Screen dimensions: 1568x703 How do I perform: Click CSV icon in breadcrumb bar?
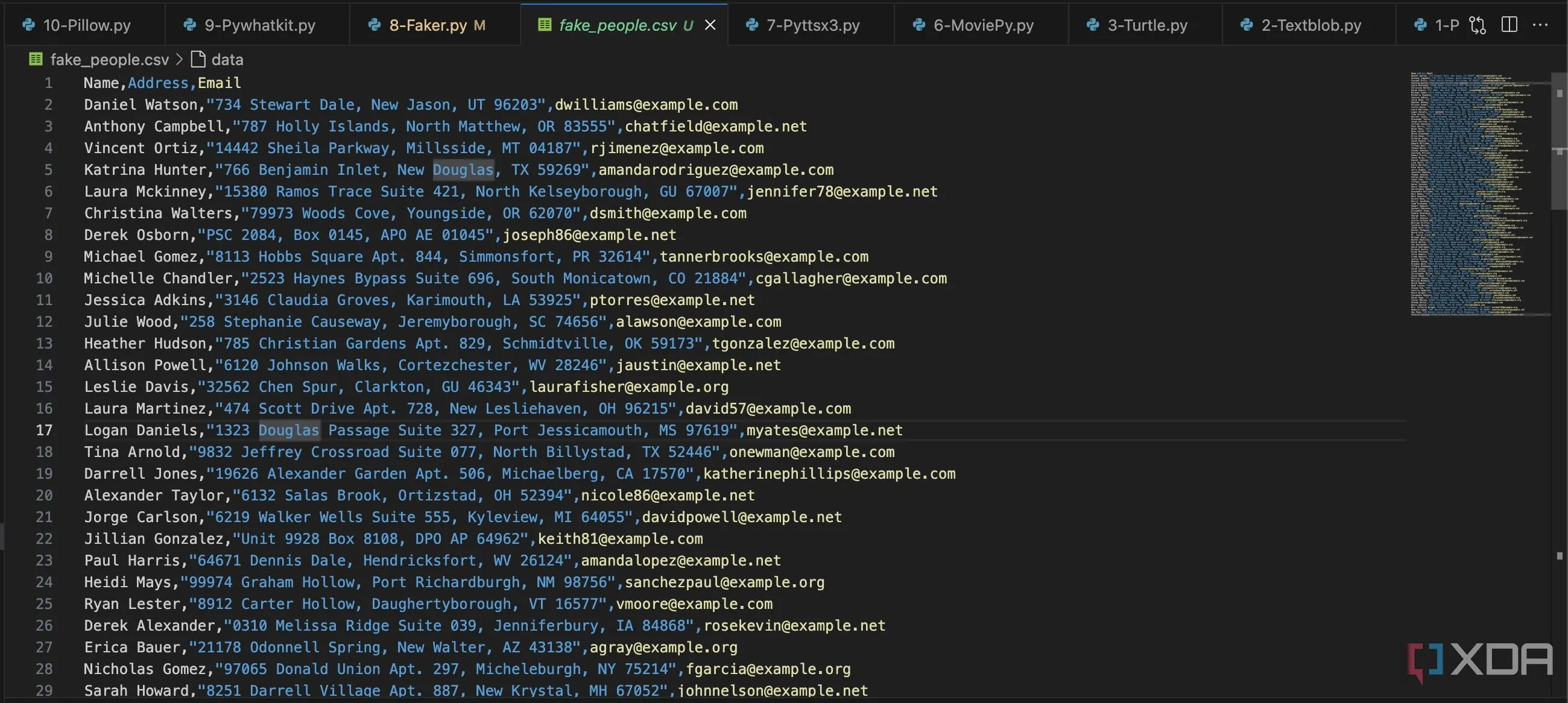pos(36,60)
